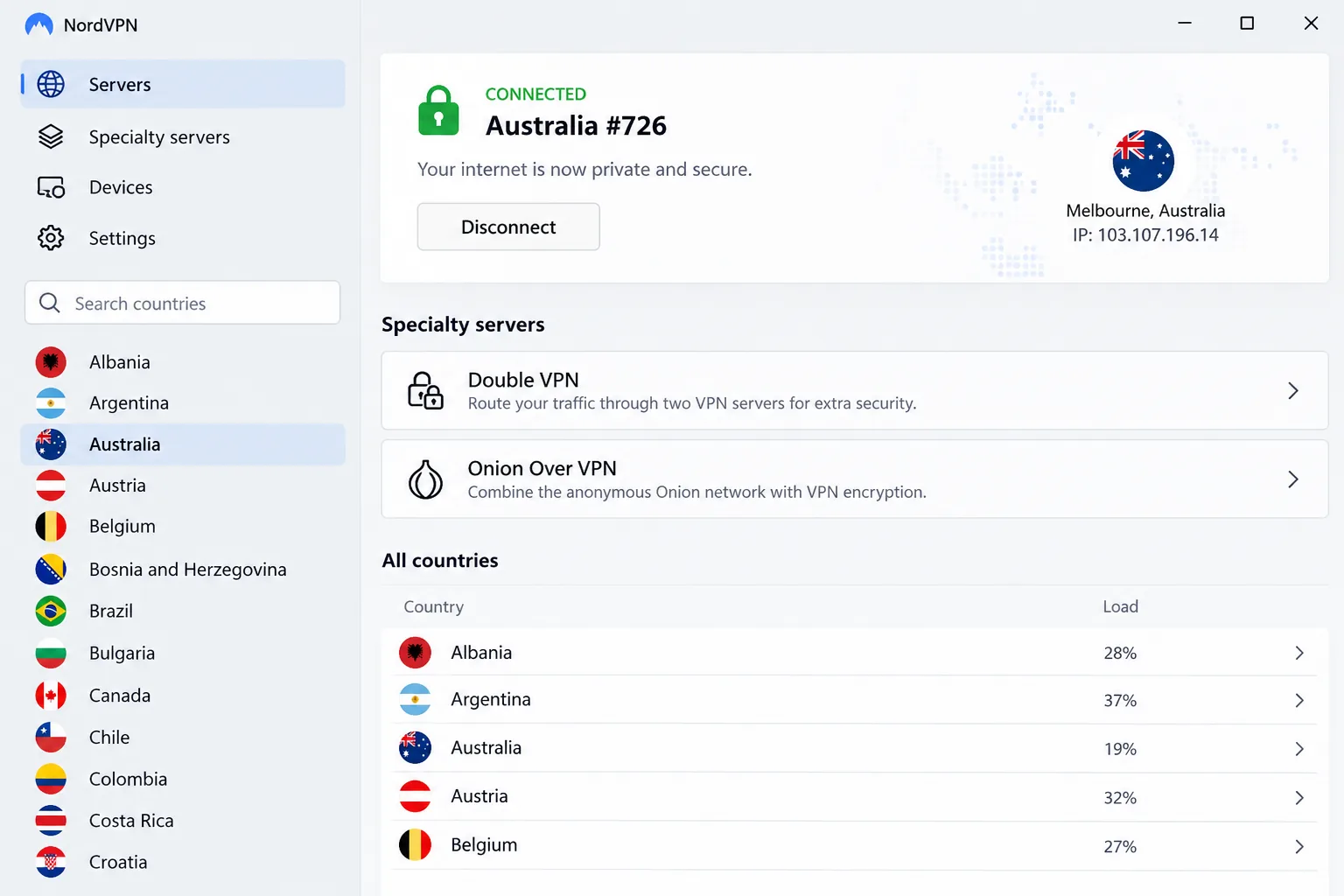Click Australia flag in All countries table
1344x896 pixels.
(415, 747)
